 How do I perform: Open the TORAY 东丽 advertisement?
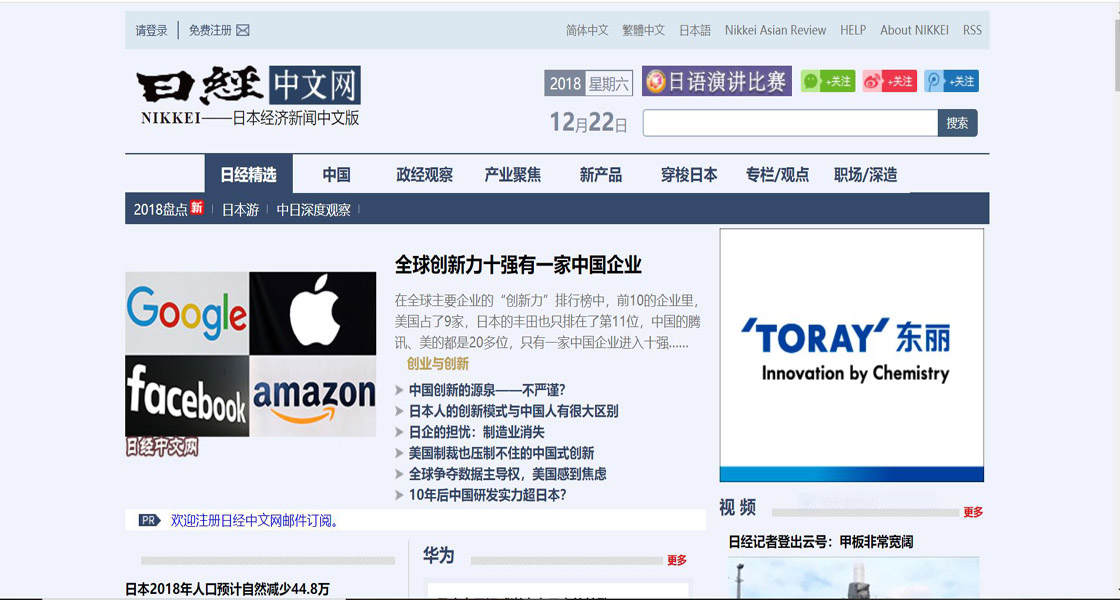(851, 355)
